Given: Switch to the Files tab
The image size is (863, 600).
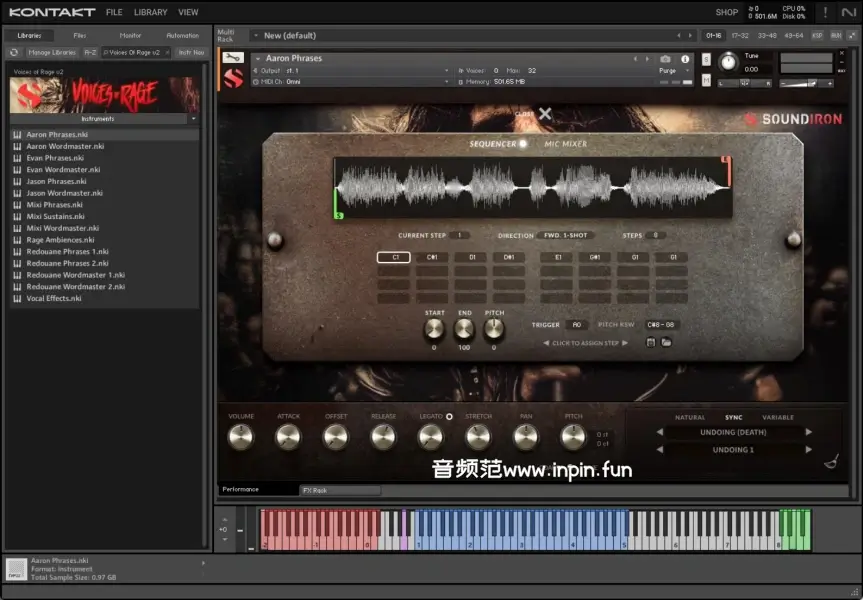Looking at the screenshot, I should [x=80, y=35].
